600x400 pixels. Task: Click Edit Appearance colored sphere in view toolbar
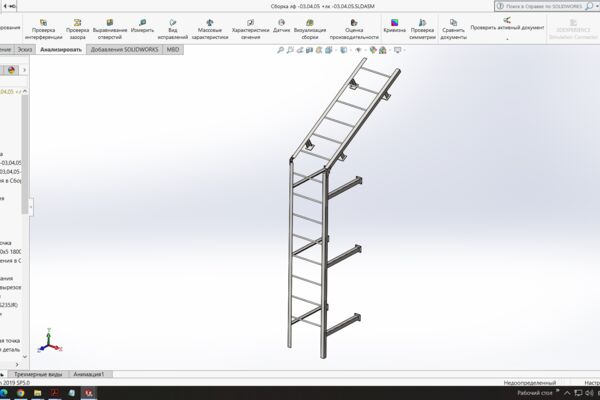point(373,50)
